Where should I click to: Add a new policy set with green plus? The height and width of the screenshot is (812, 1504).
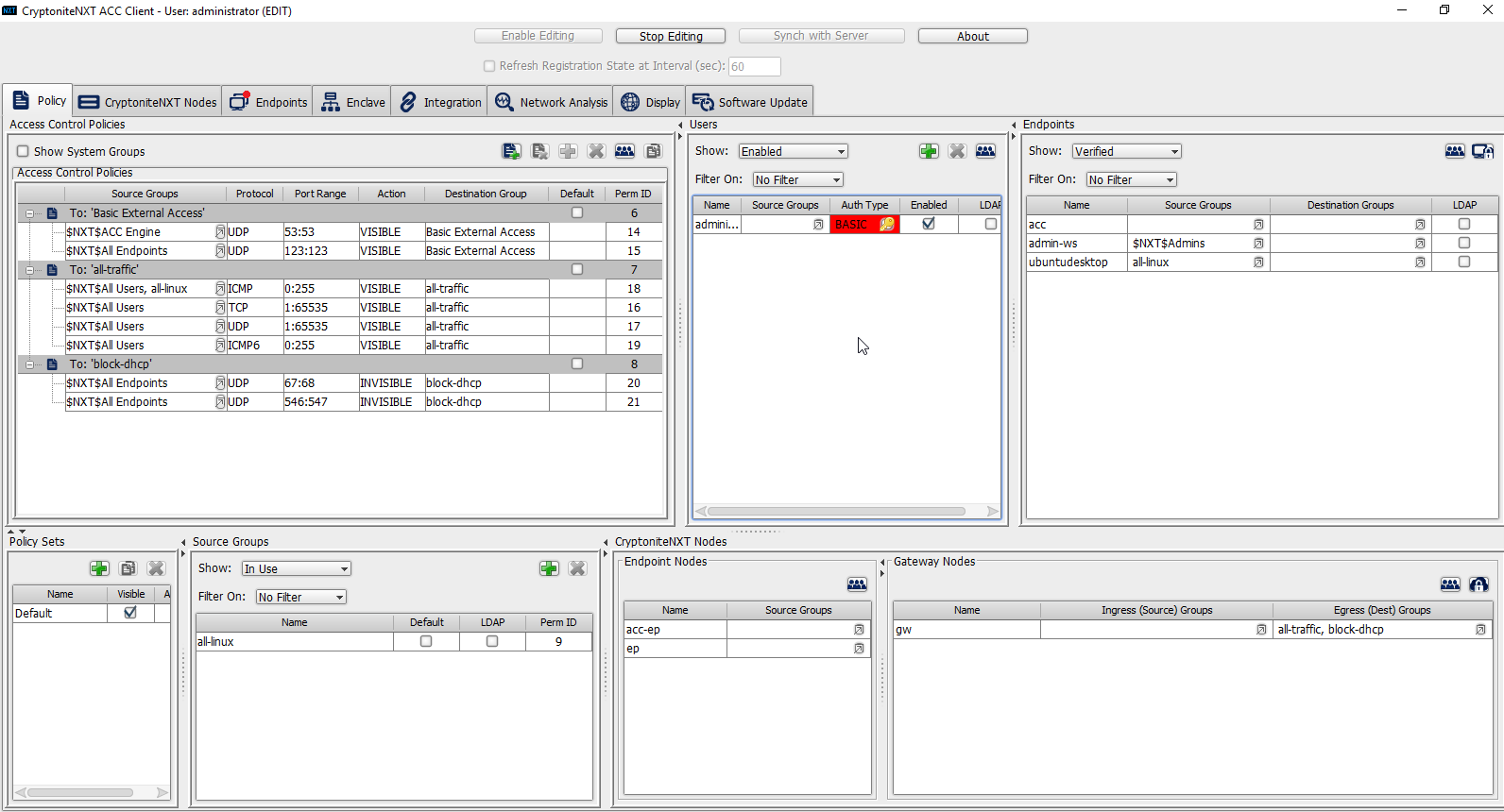[99, 568]
